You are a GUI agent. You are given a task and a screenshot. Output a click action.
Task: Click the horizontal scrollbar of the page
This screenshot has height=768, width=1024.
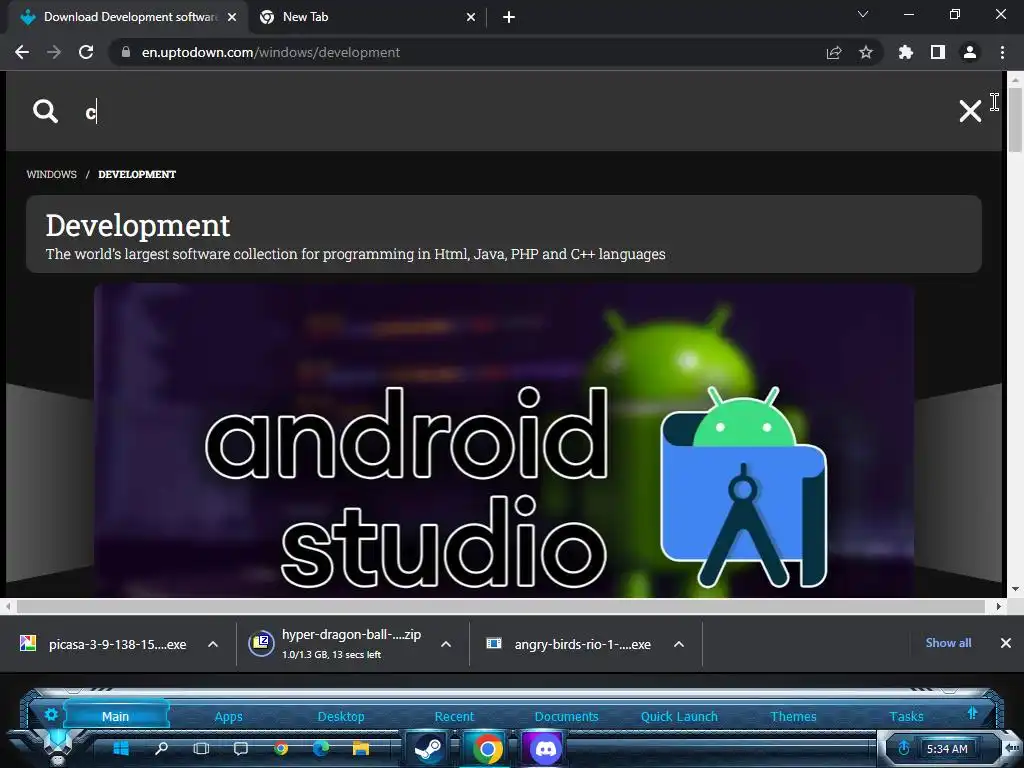tap(500, 607)
